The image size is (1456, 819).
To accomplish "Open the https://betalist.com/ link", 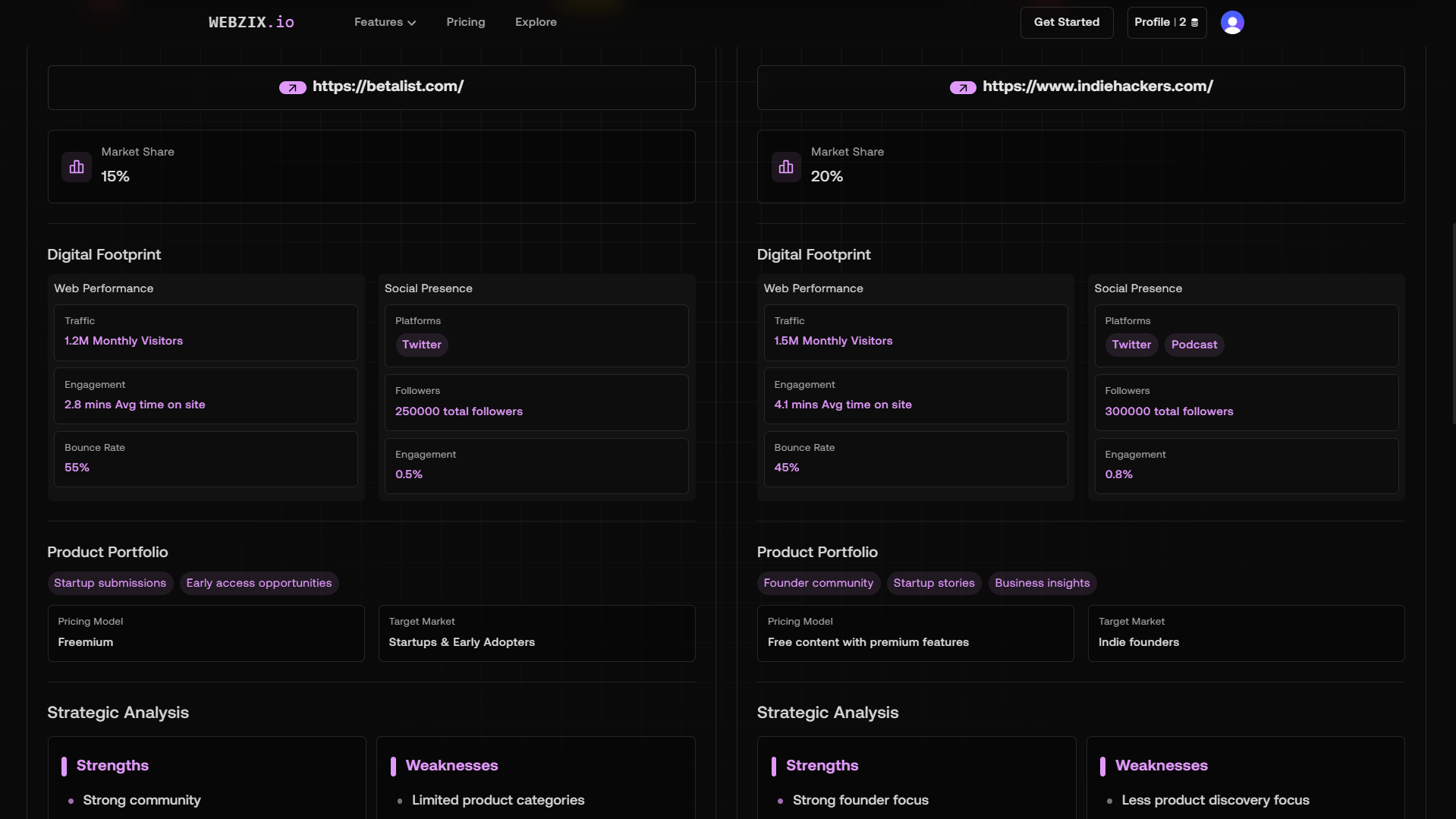I will click(x=388, y=87).
